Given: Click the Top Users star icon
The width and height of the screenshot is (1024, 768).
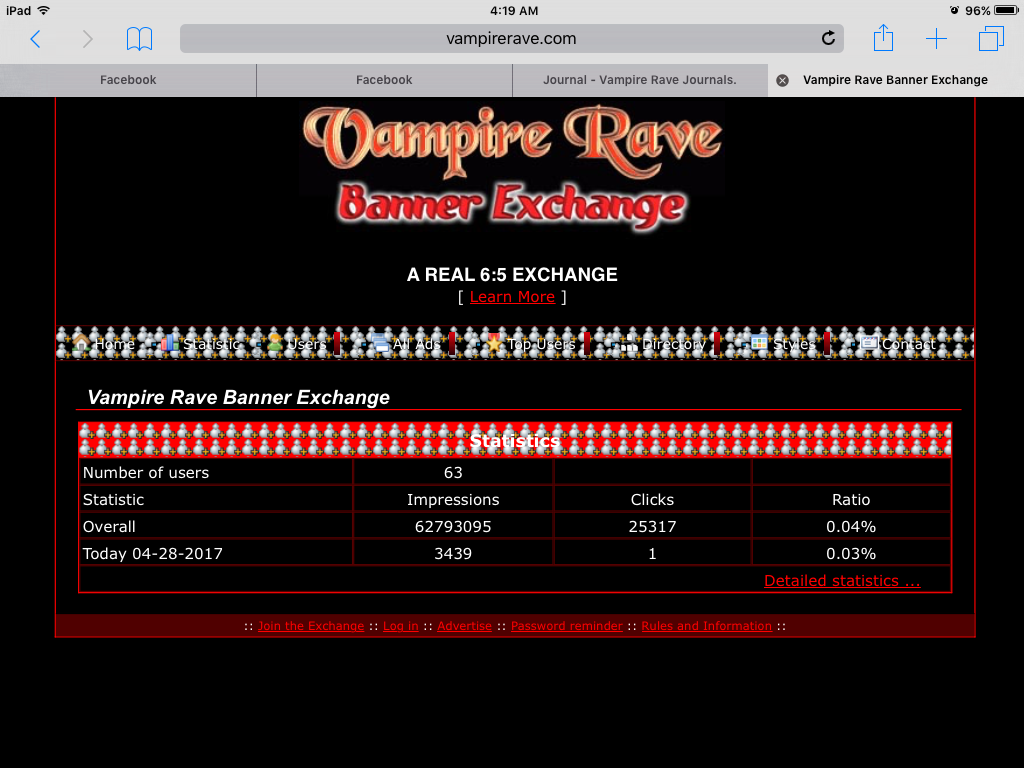Looking at the screenshot, I should coord(496,342).
